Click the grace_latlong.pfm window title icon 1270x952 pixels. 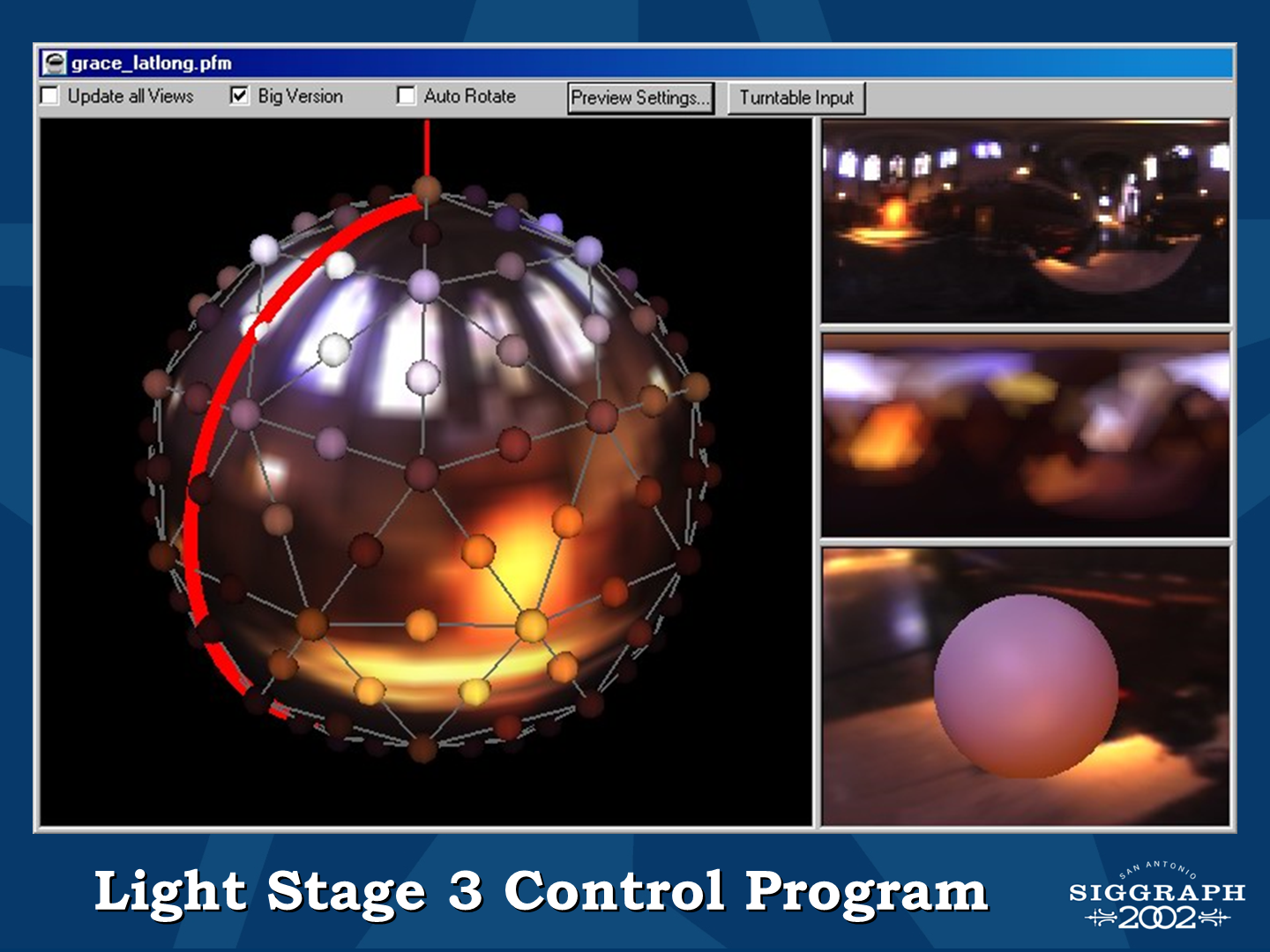tap(55, 63)
